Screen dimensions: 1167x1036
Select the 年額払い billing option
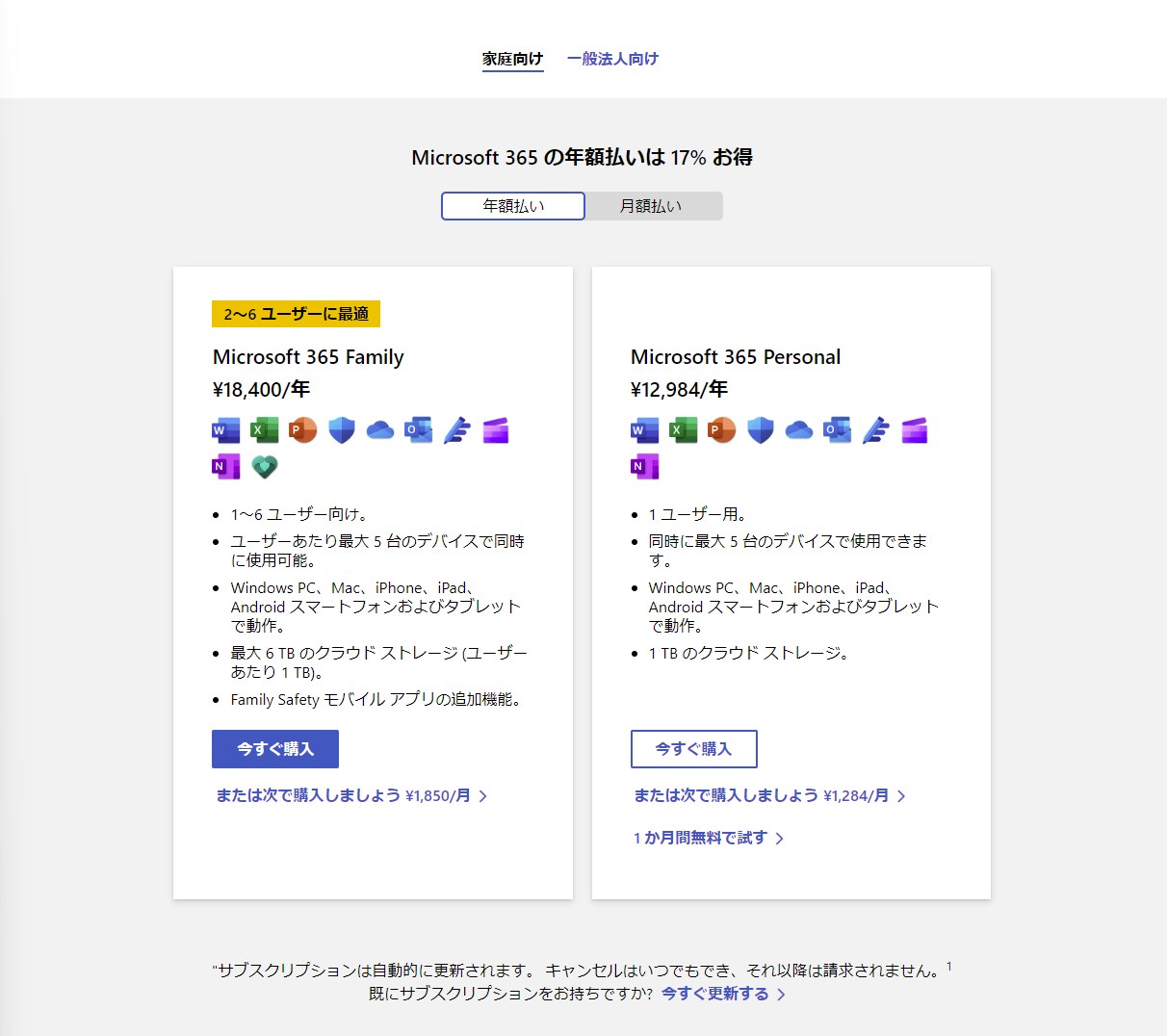(513, 206)
